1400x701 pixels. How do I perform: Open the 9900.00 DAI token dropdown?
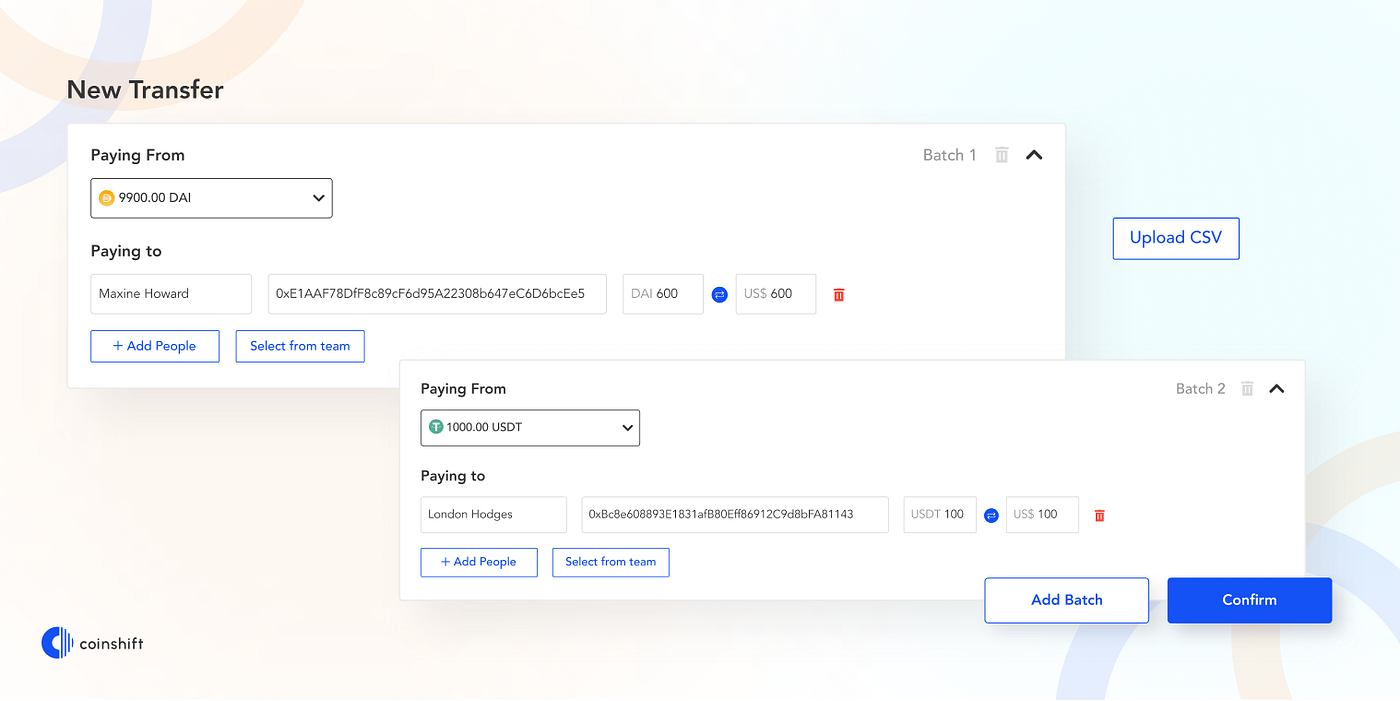(x=211, y=198)
